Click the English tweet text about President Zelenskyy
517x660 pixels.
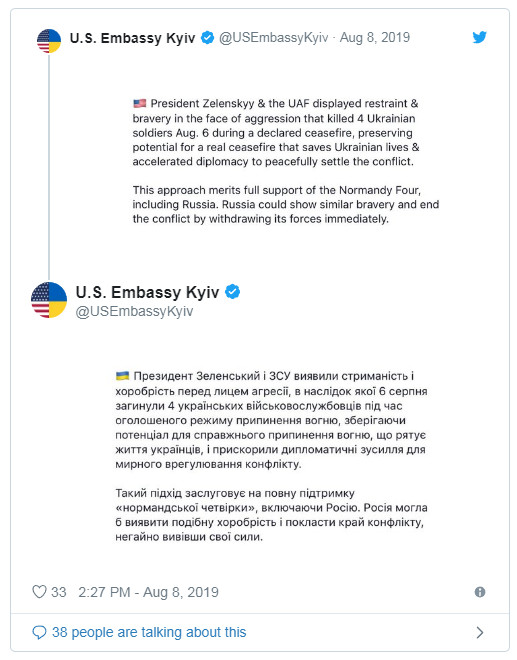[x=285, y=161]
